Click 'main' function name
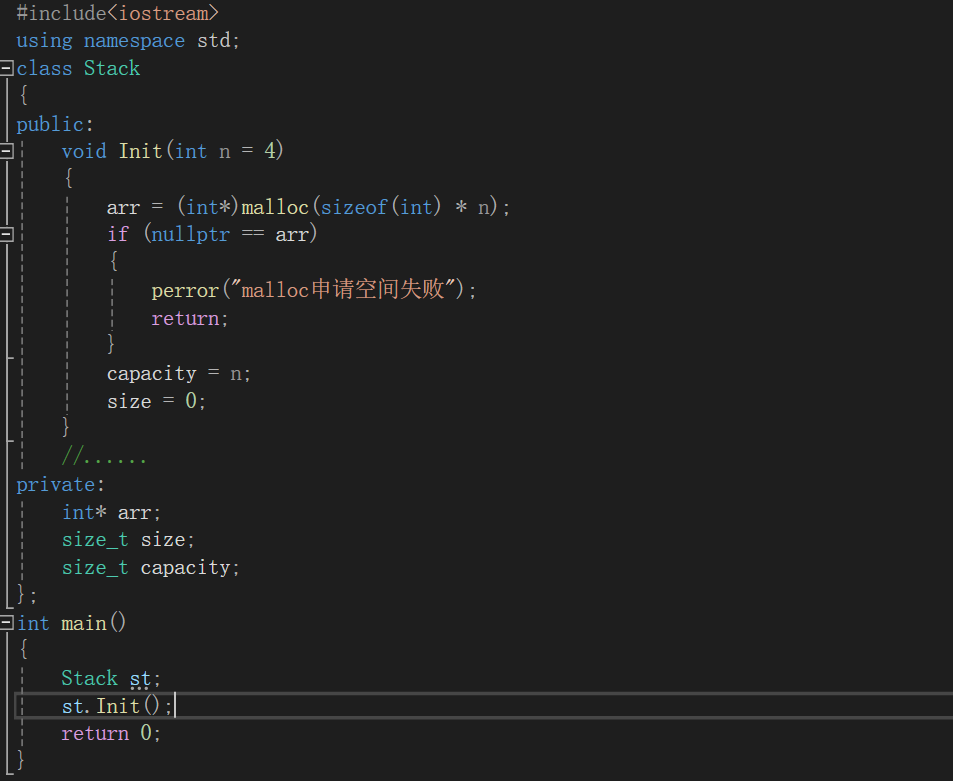 coord(84,624)
